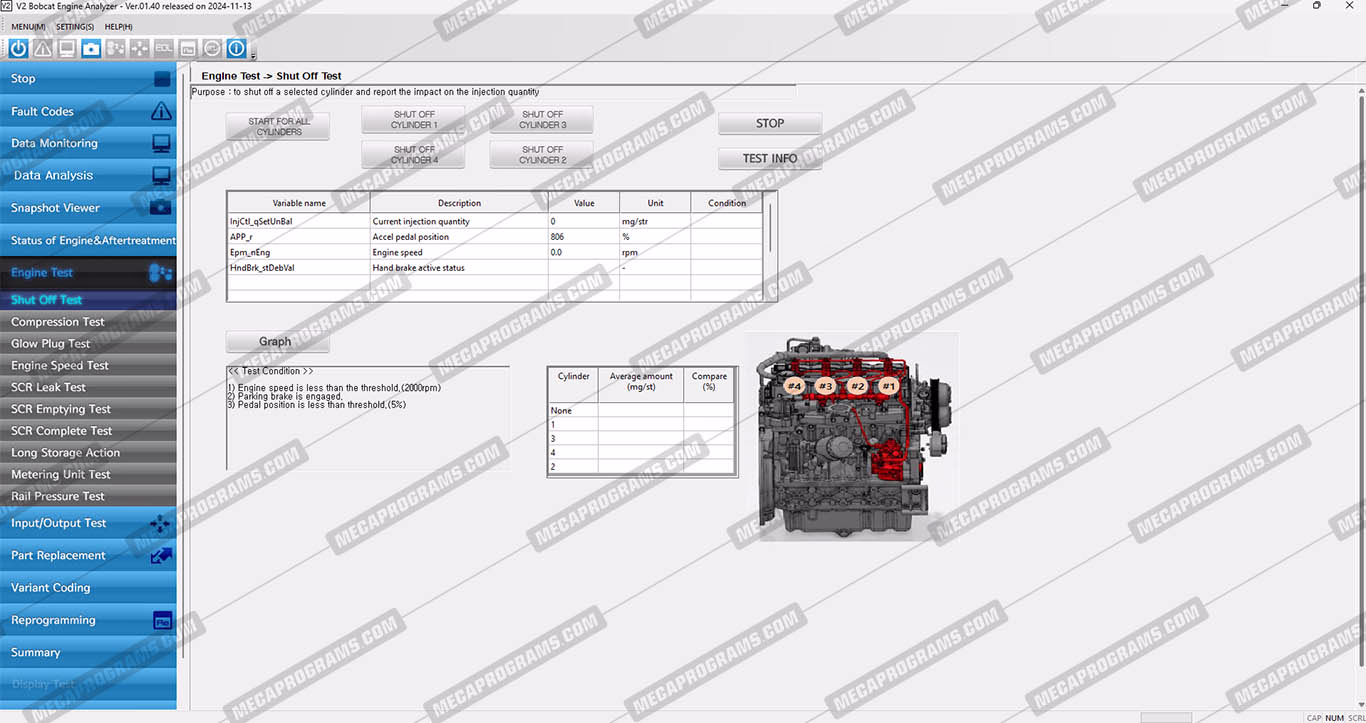This screenshot has height=723, width=1366.
Task: Click the APP_r variable cell
Action: tap(298, 237)
